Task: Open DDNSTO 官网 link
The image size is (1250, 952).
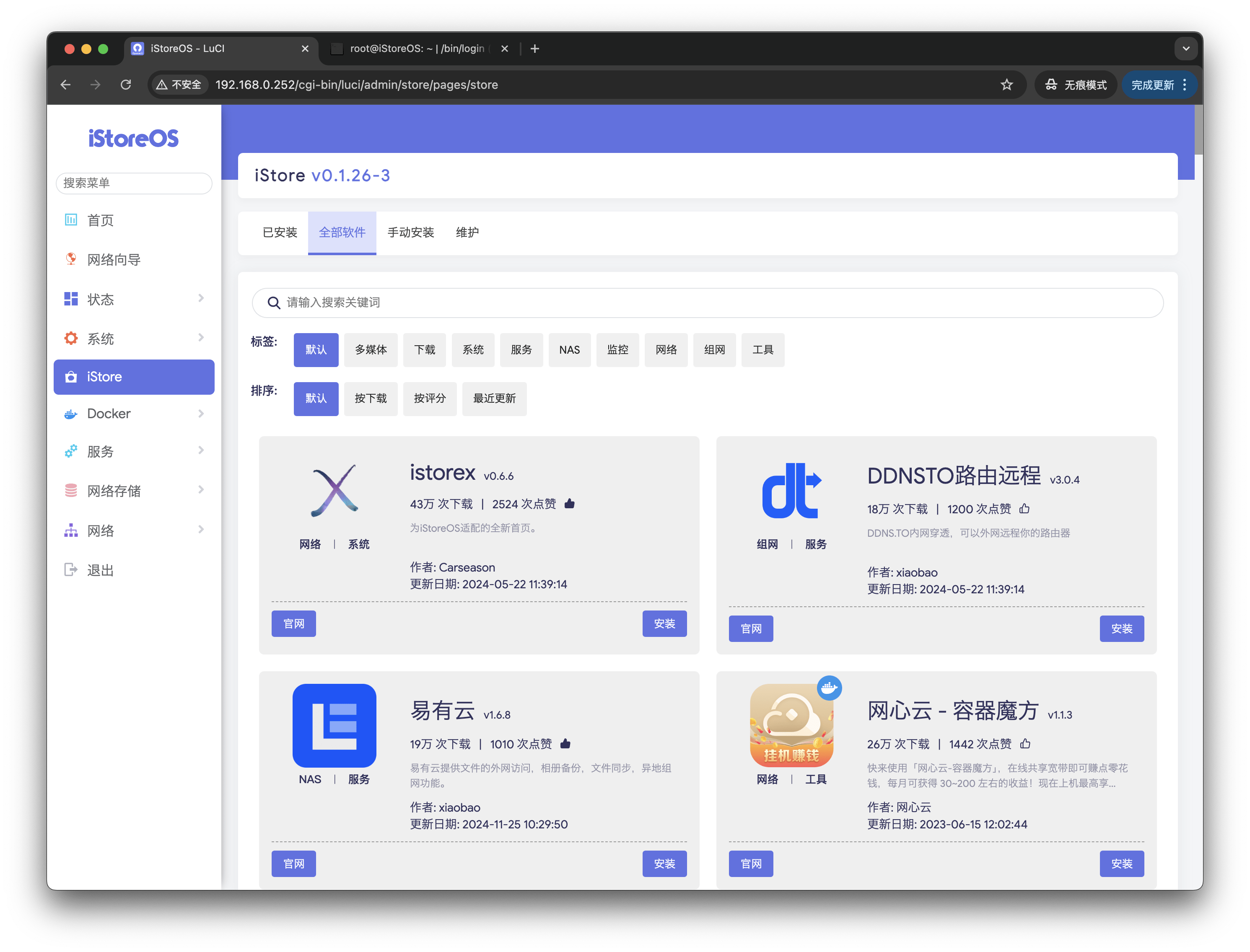Action: (x=751, y=629)
